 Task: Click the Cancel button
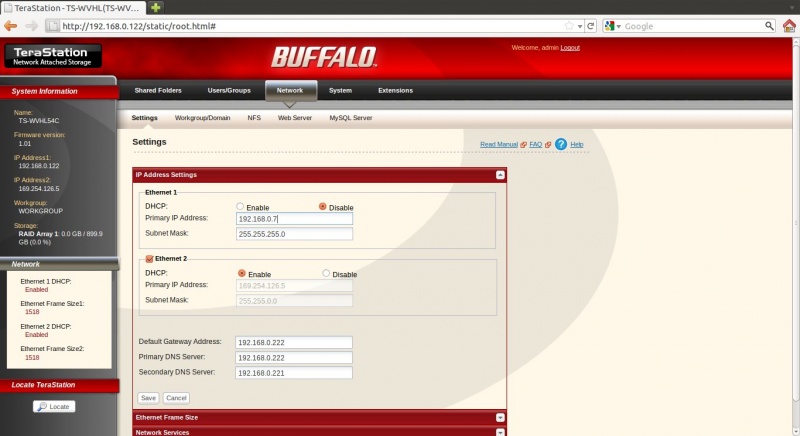point(176,398)
